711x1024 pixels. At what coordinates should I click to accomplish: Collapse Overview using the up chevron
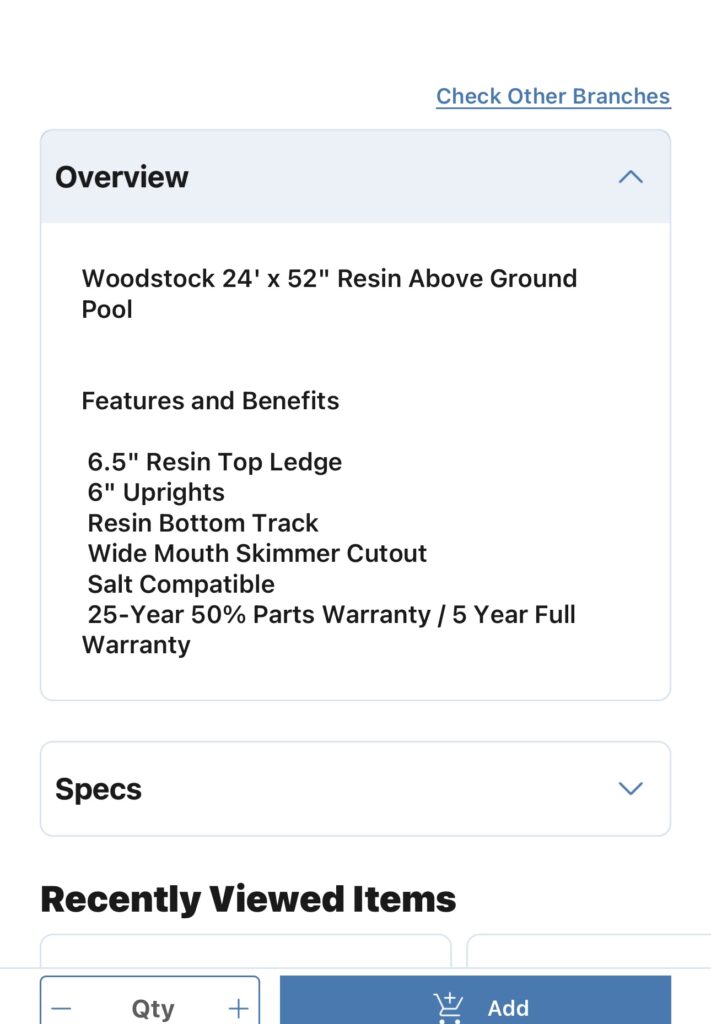630,177
